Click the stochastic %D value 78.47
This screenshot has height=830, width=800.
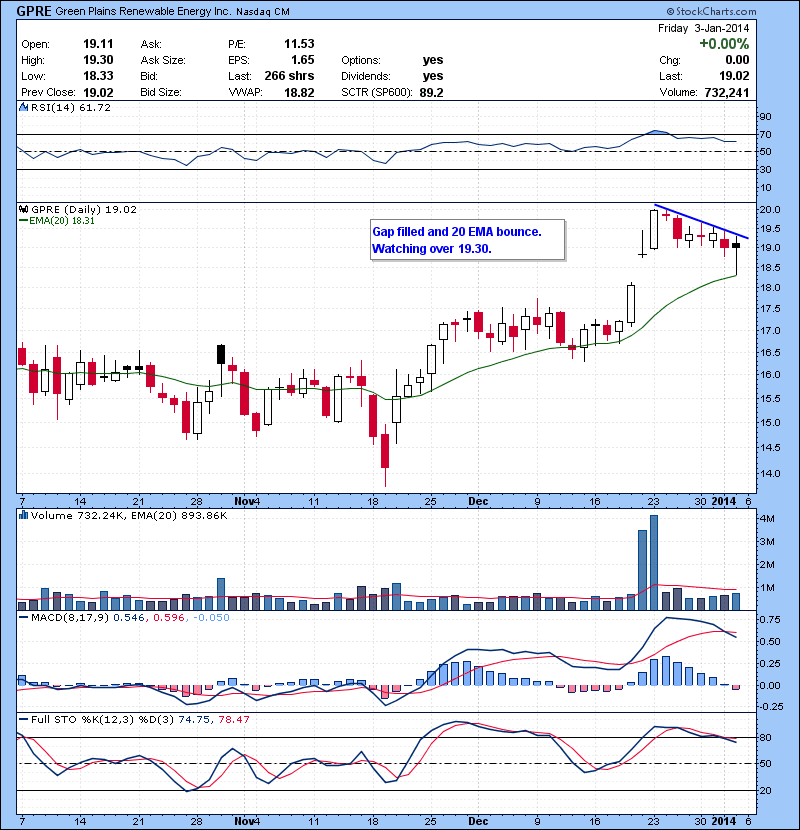click(x=233, y=719)
